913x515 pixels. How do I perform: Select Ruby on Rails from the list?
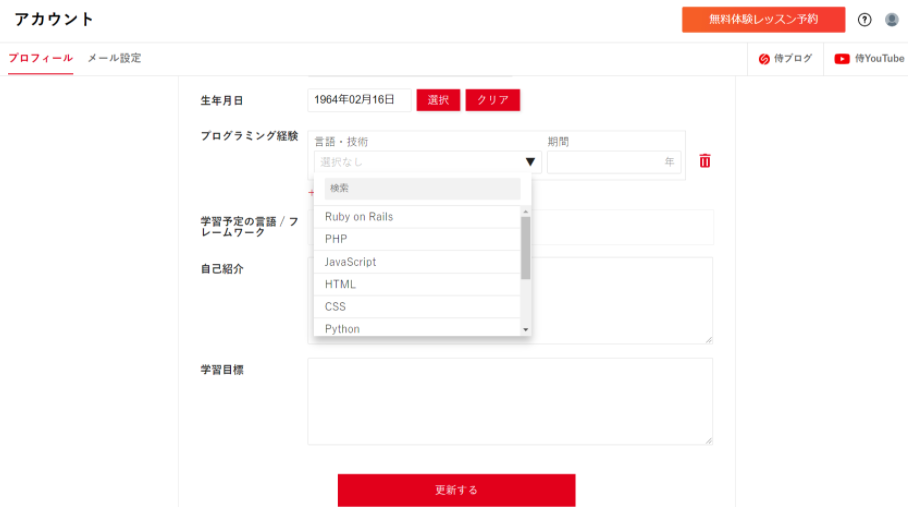pos(359,217)
